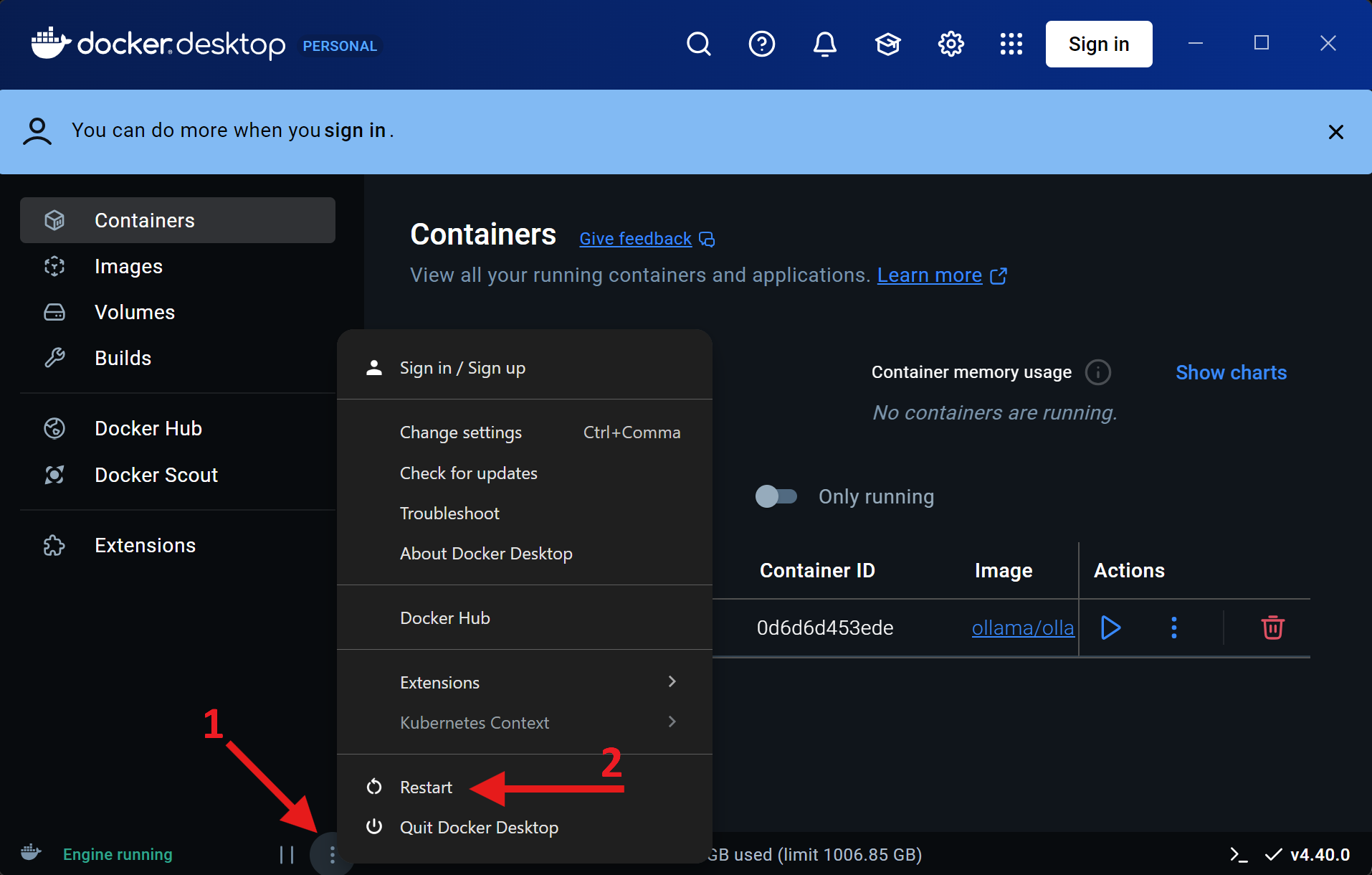Expand the Extensions submenu arrow
This screenshot has width=1372, height=875.
(672, 681)
